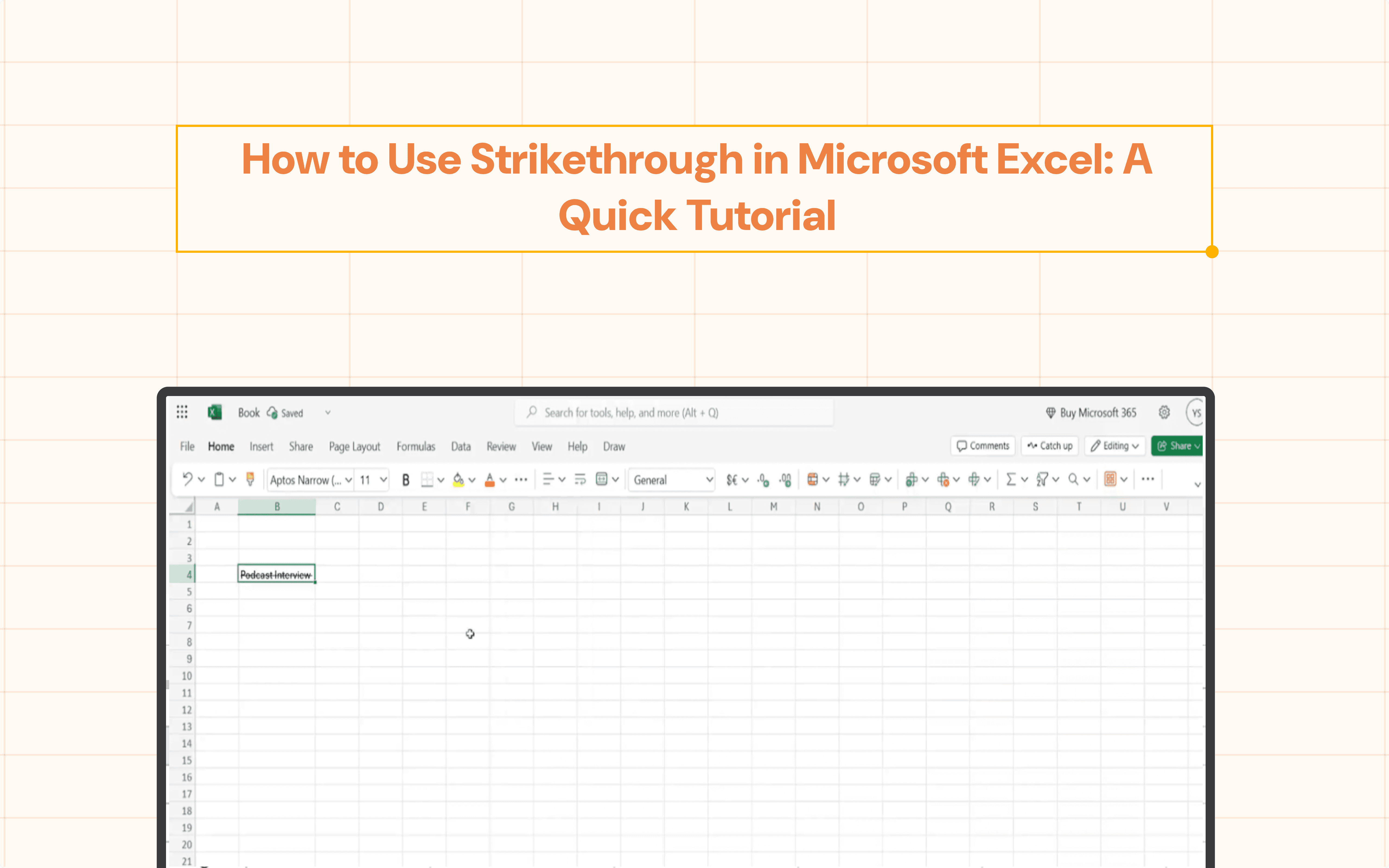The image size is (1389, 868).
Task: Apply the yellow fill color bucket
Action: pos(458,479)
